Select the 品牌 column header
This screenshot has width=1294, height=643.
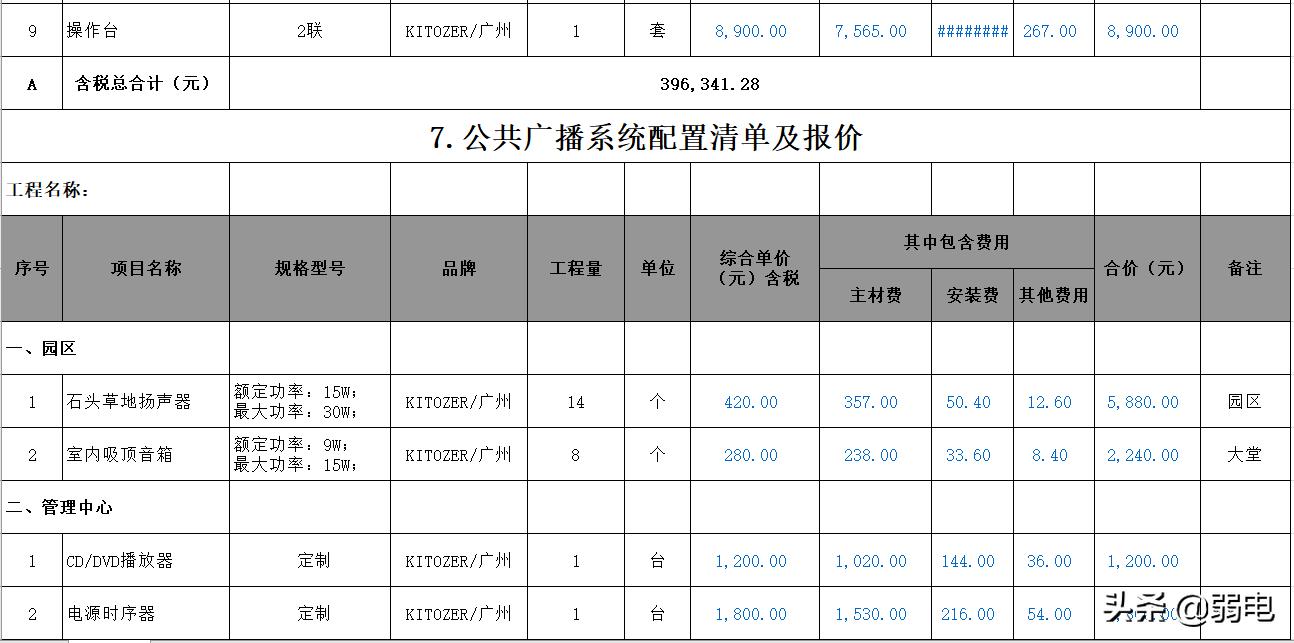click(458, 268)
